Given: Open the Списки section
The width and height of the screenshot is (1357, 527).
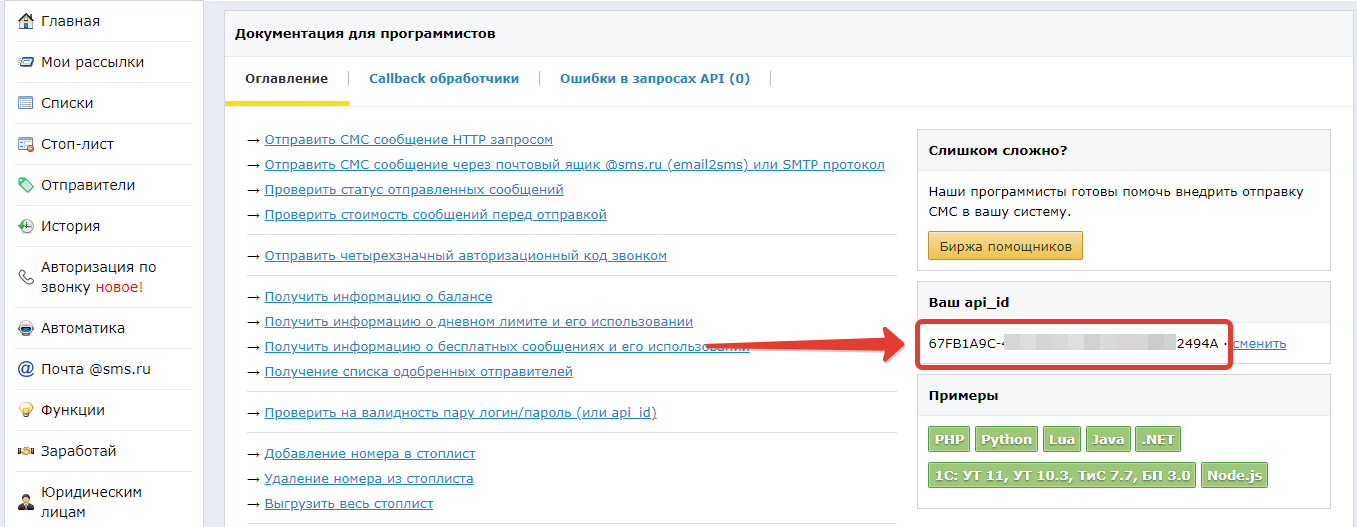Looking at the screenshot, I should click(67, 103).
